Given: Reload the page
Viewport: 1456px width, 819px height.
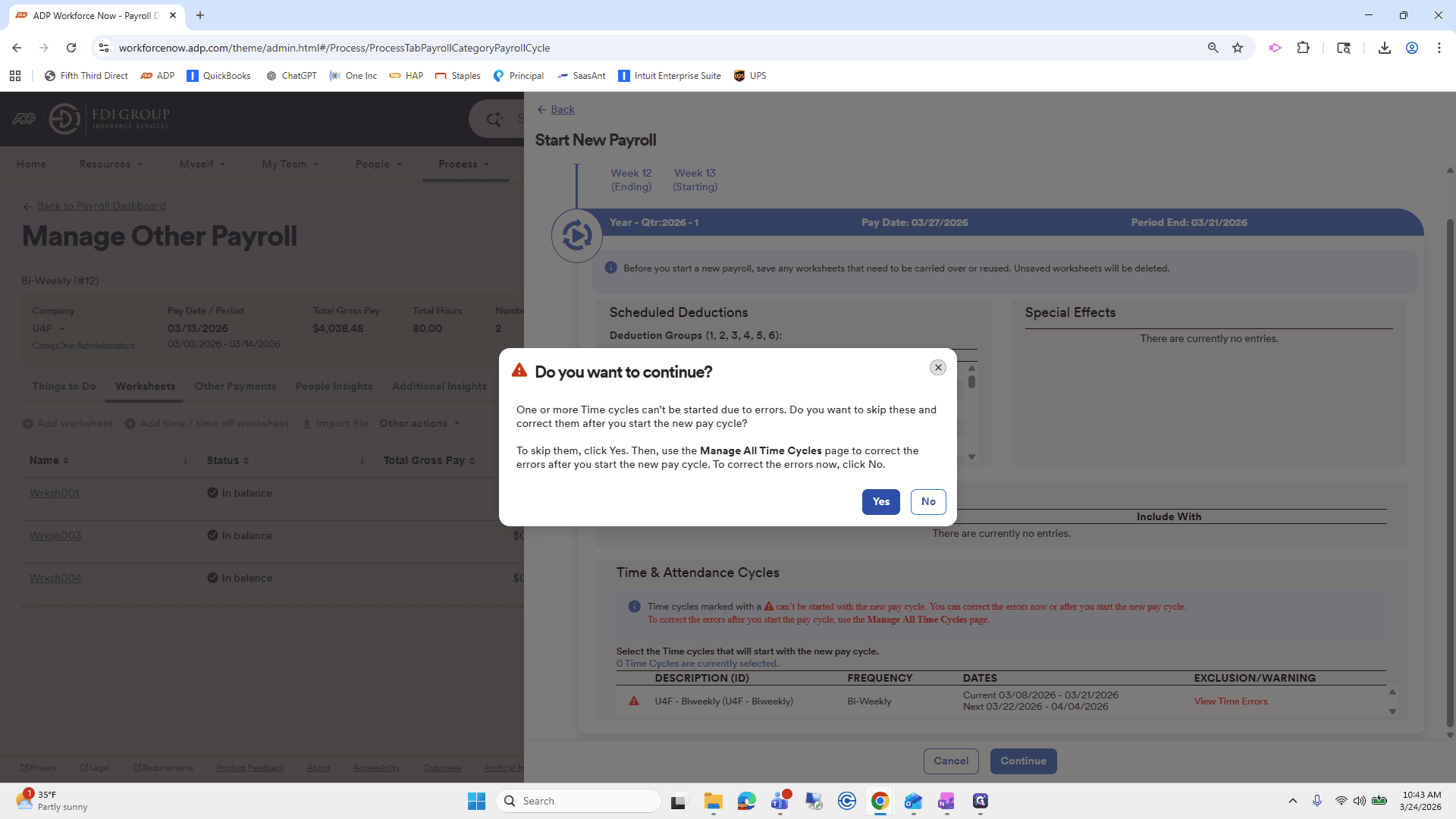Looking at the screenshot, I should (71, 48).
